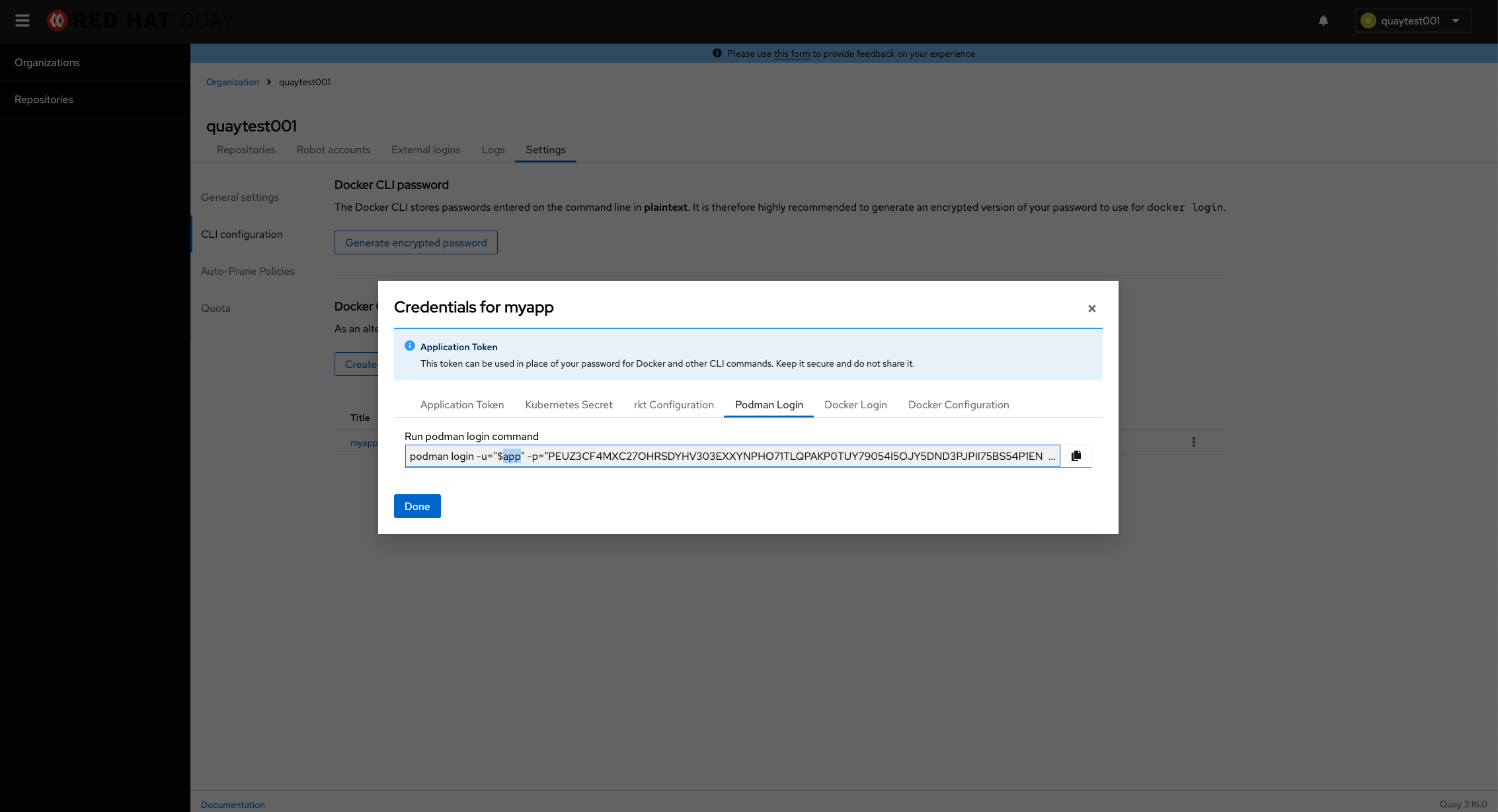The height and width of the screenshot is (812, 1498).
Task: Click the Application Token info icon
Action: [x=410, y=346]
